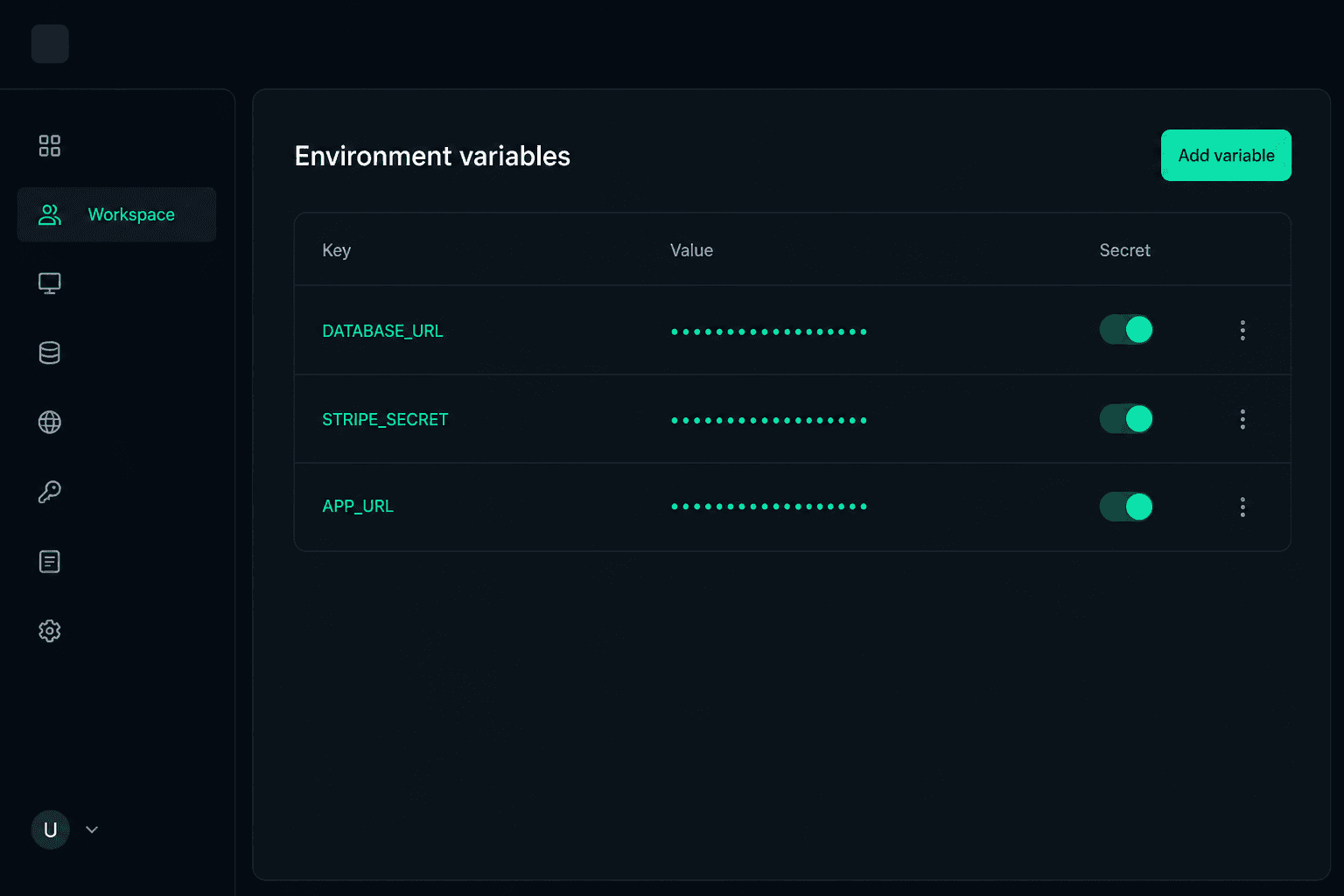Click the Environment variables heading

click(432, 156)
